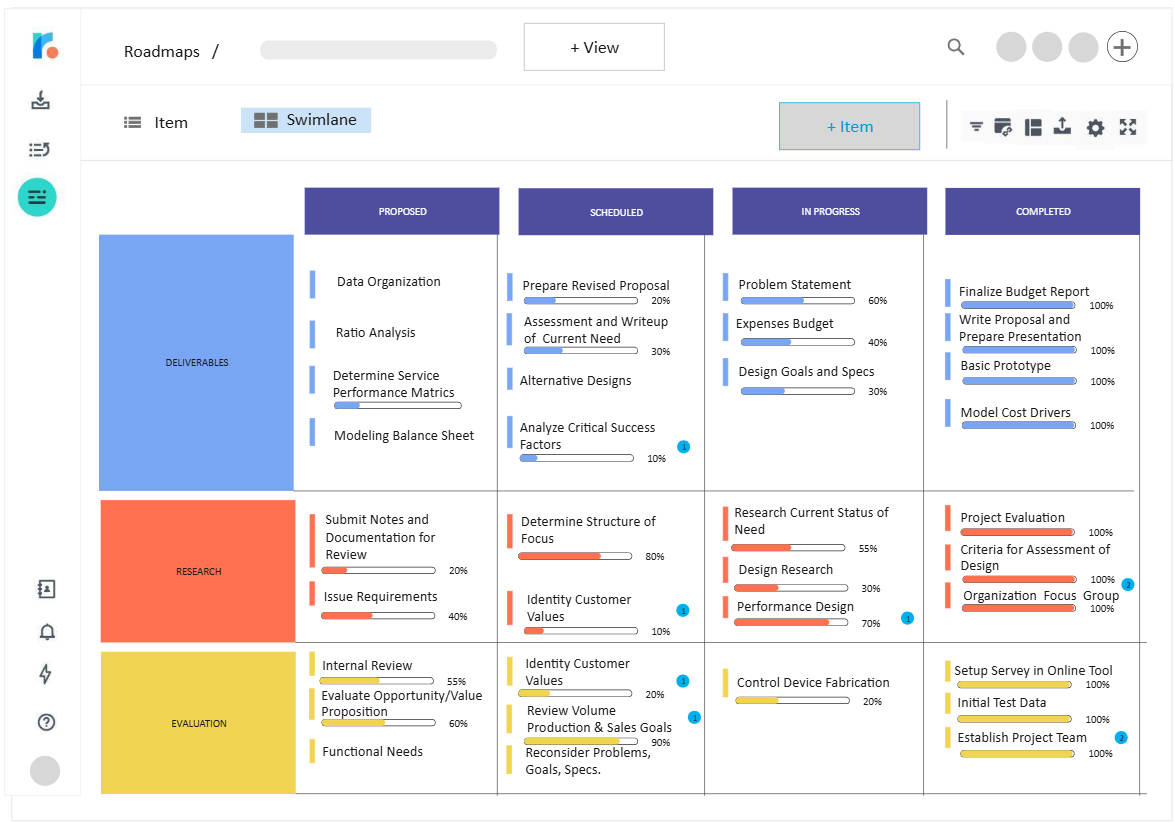Click the export upload icon
The image size is (1175, 823).
pyautogui.click(x=1063, y=126)
